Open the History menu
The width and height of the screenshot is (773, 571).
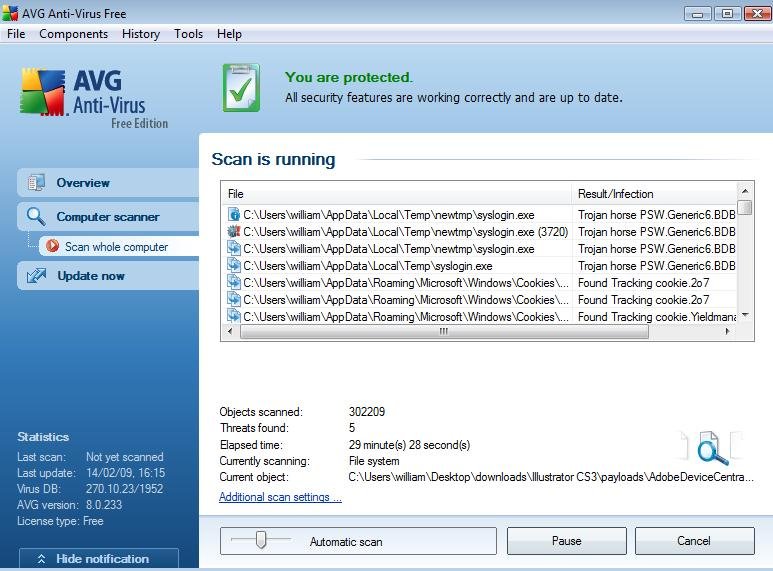point(140,34)
